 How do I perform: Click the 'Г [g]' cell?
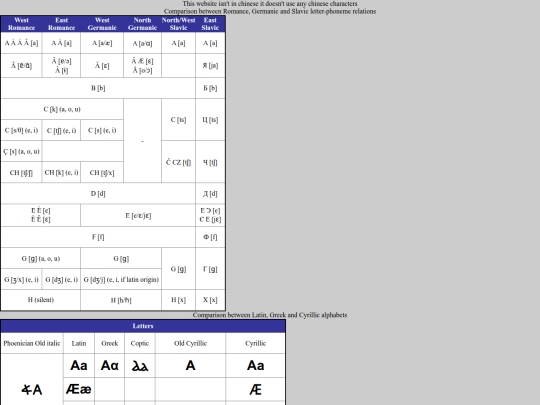(x=210, y=269)
